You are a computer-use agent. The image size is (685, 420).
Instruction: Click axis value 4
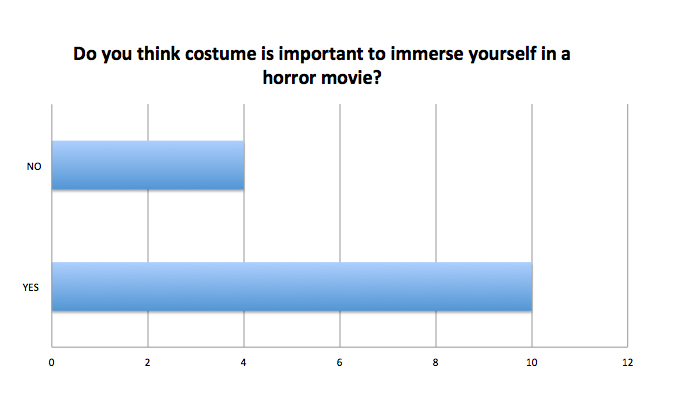click(243, 363)
